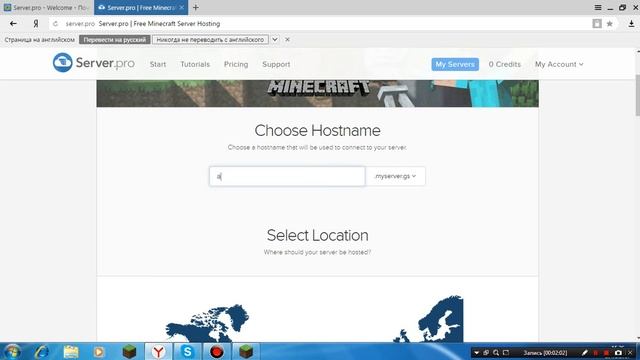Open the media player from the taskbar
Viewport: 640px width, 360px height.
point(99,352)
